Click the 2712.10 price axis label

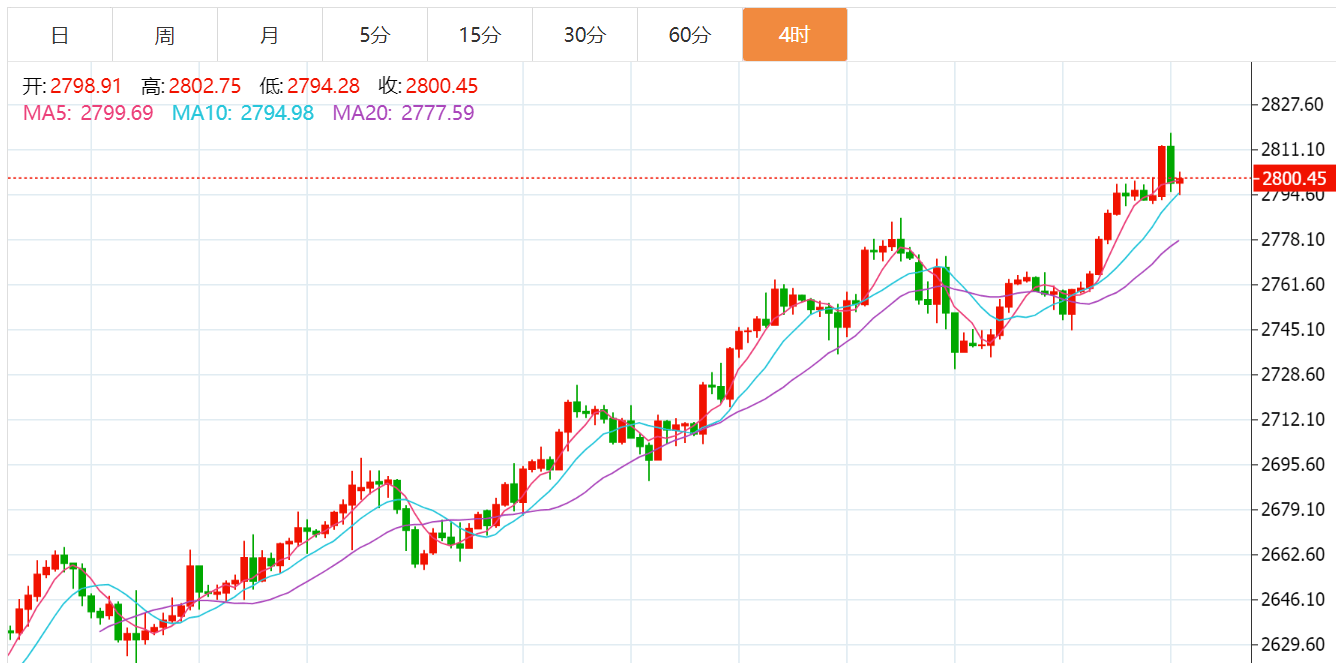[x=1293, y=419]
